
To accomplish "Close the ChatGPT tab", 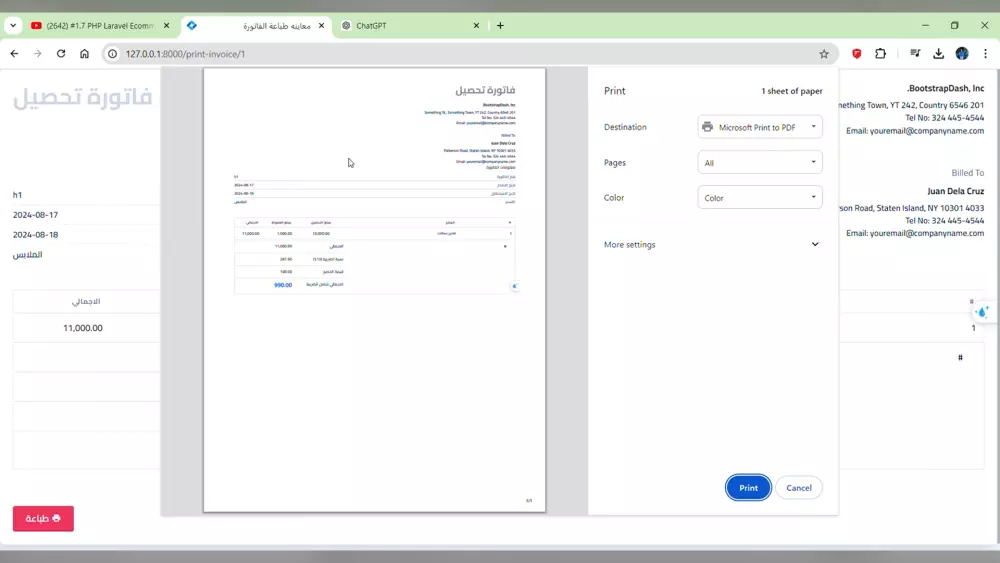I will pyautogui.click(x=476, y=26).
